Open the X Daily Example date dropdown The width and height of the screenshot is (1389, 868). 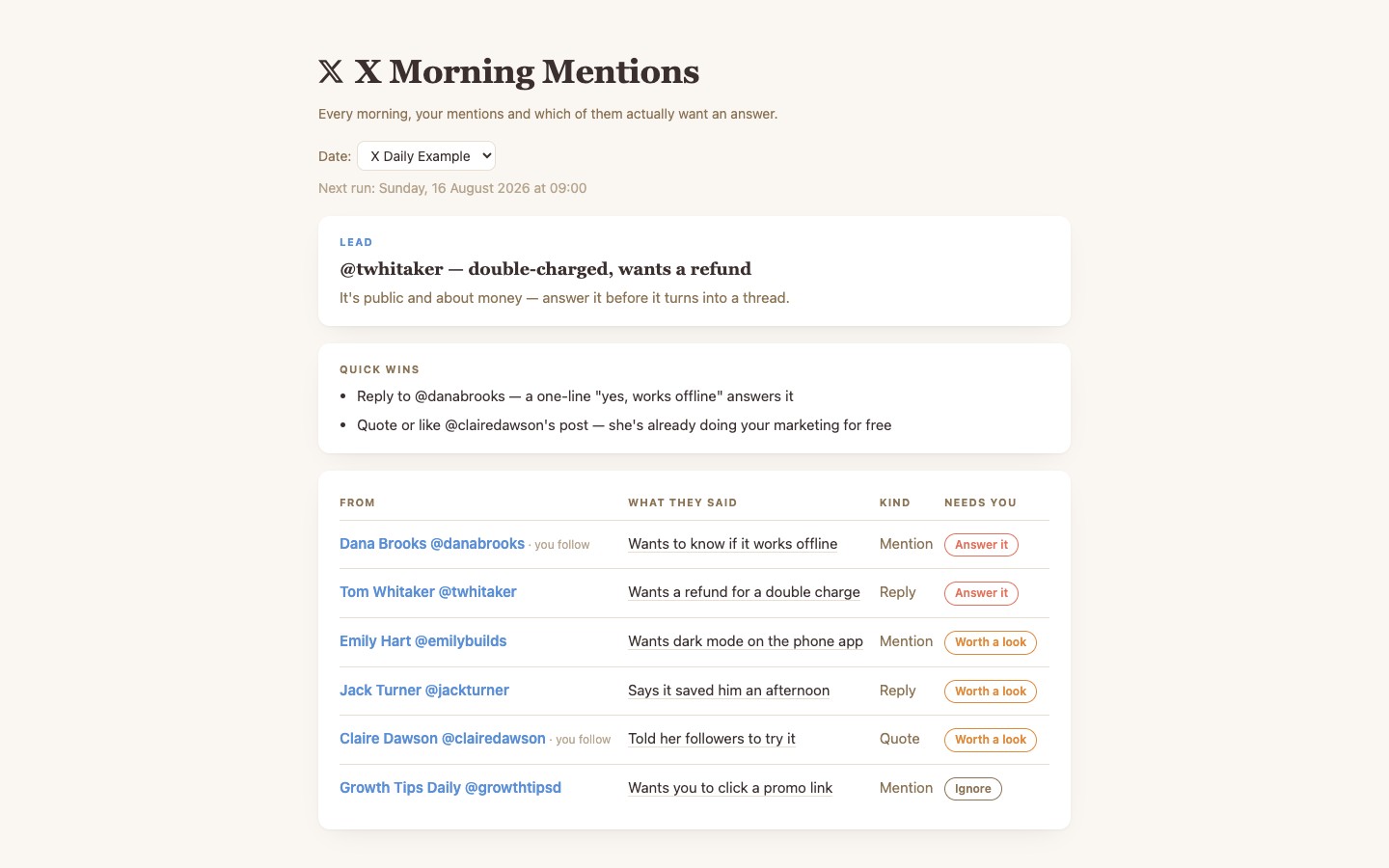(x=426, y=156)
